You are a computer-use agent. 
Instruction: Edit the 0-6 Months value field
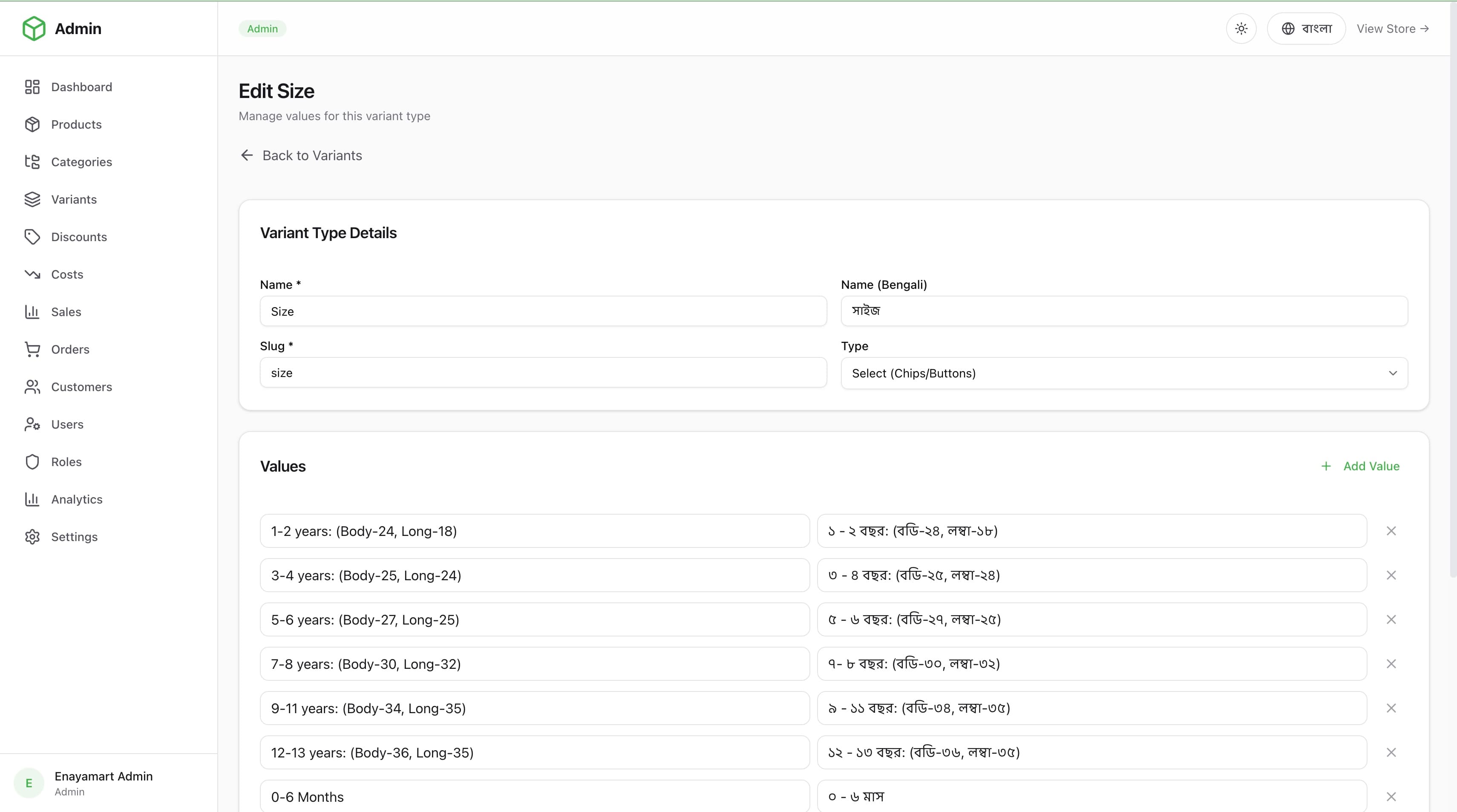(x=535, y=796)
